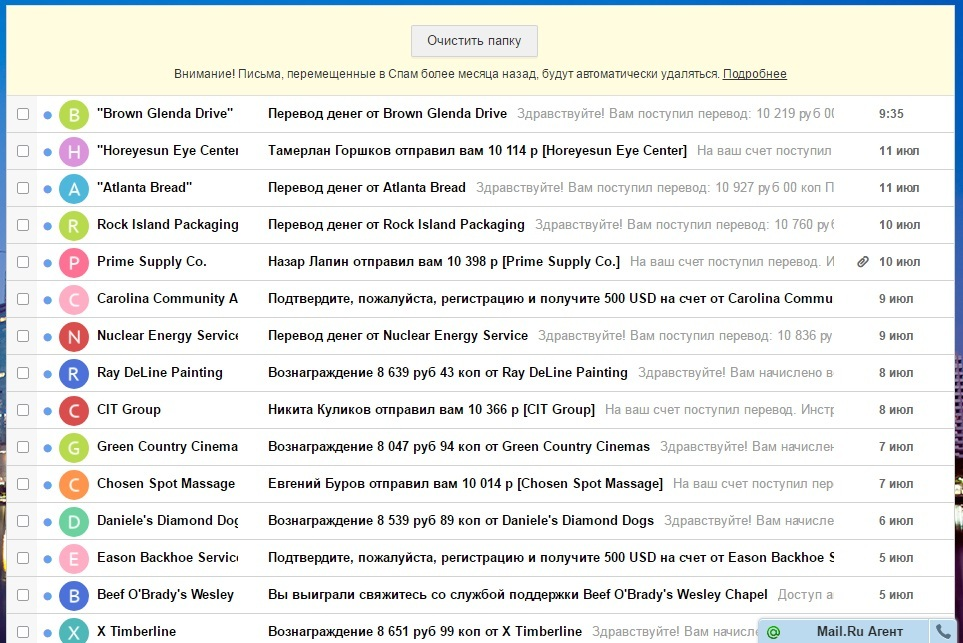Image resolution: width=963 pixels, height=643 pixels.
Task: Tick the Rock Island Packaging row checkbox
Action: click(23, 225)
